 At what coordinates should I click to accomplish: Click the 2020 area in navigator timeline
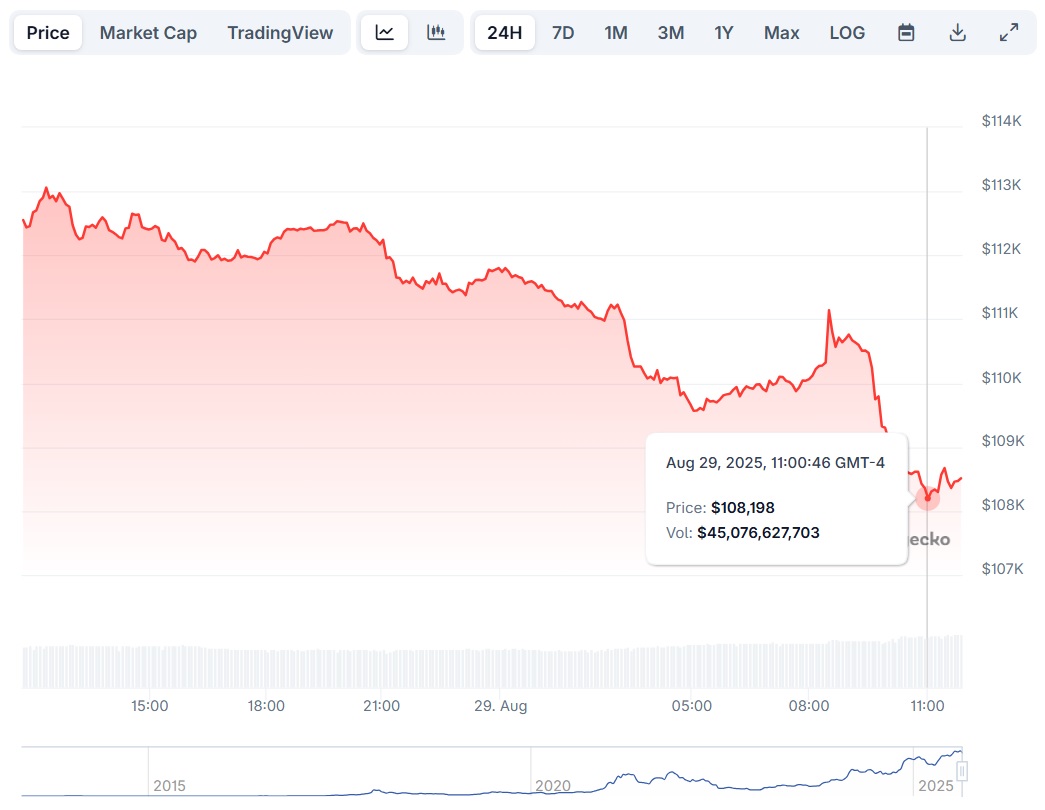pos(553,783)
